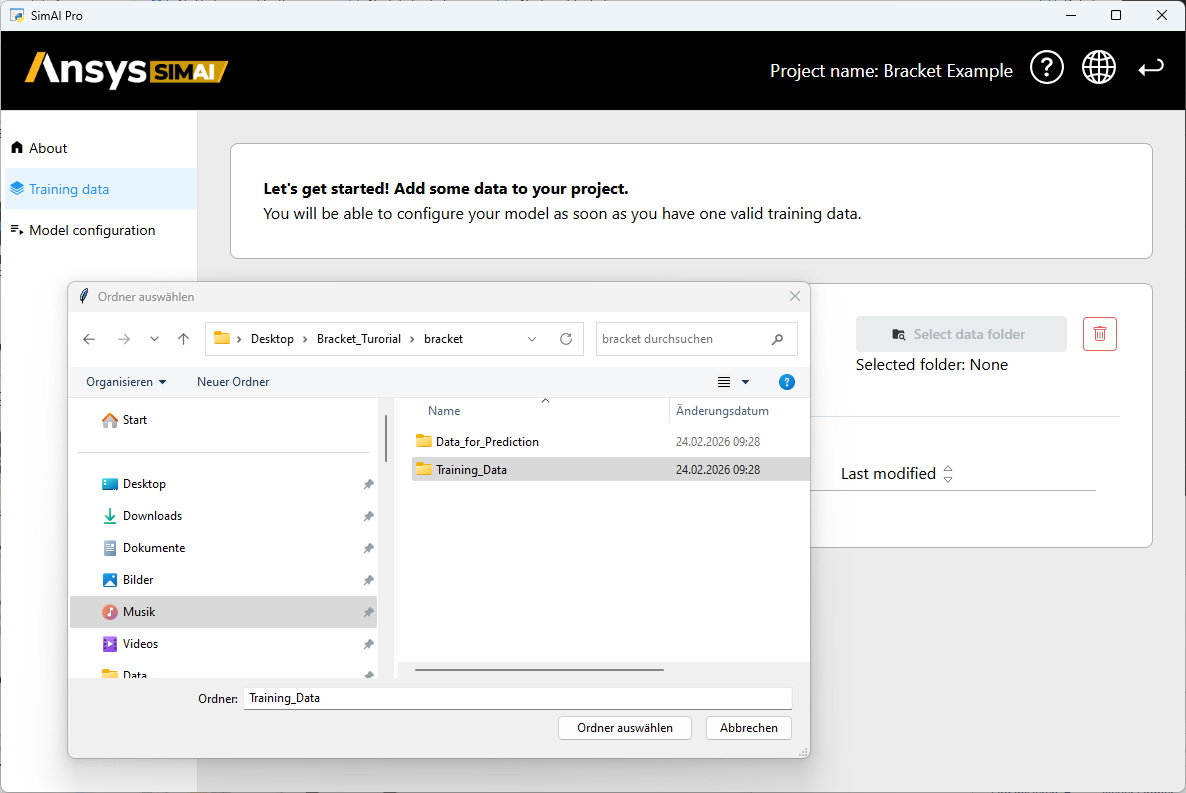Open the help question mark icon

[1046, 69]
